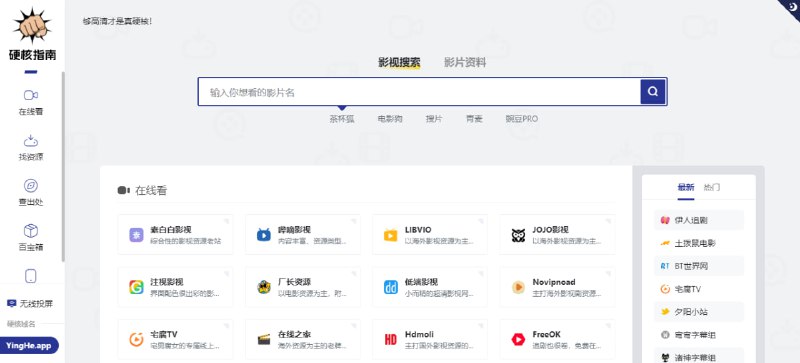The height and width of the screenshot is (363, 800).
Task: Click the JOJO影视 owl icon
Action: (x=518, y=235)
